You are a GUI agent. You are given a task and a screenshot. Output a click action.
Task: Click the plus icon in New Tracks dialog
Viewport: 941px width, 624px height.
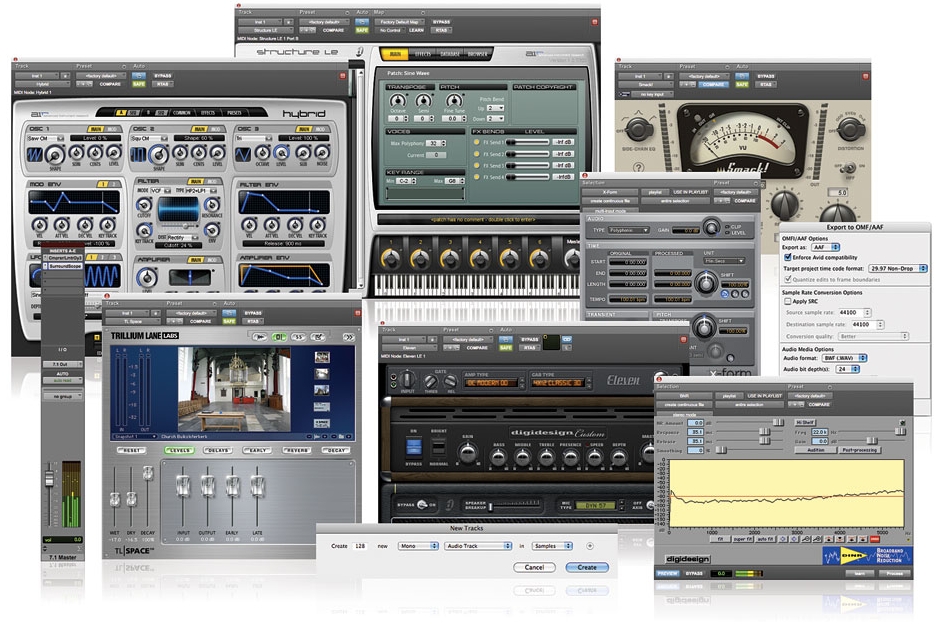pyautogui.click(x=590, y=546)
